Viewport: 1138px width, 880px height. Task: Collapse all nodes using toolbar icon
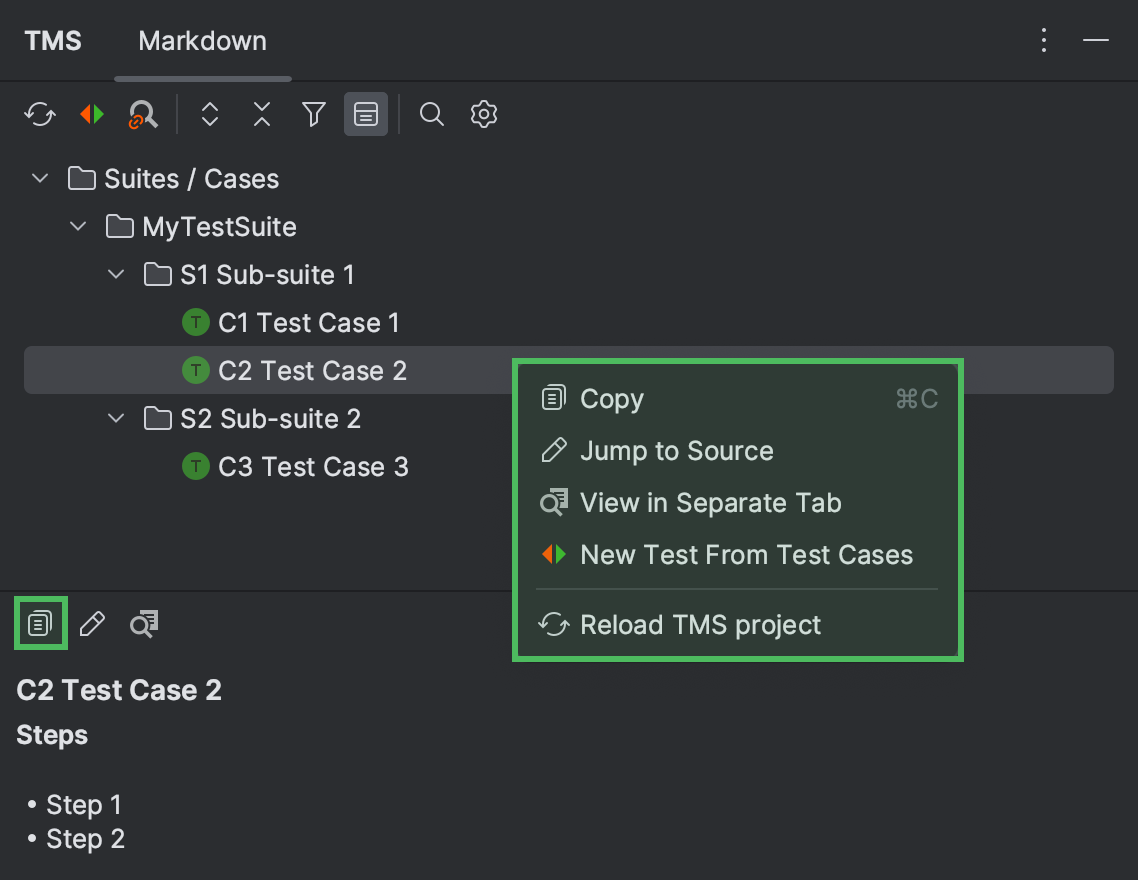click(261, 114)
